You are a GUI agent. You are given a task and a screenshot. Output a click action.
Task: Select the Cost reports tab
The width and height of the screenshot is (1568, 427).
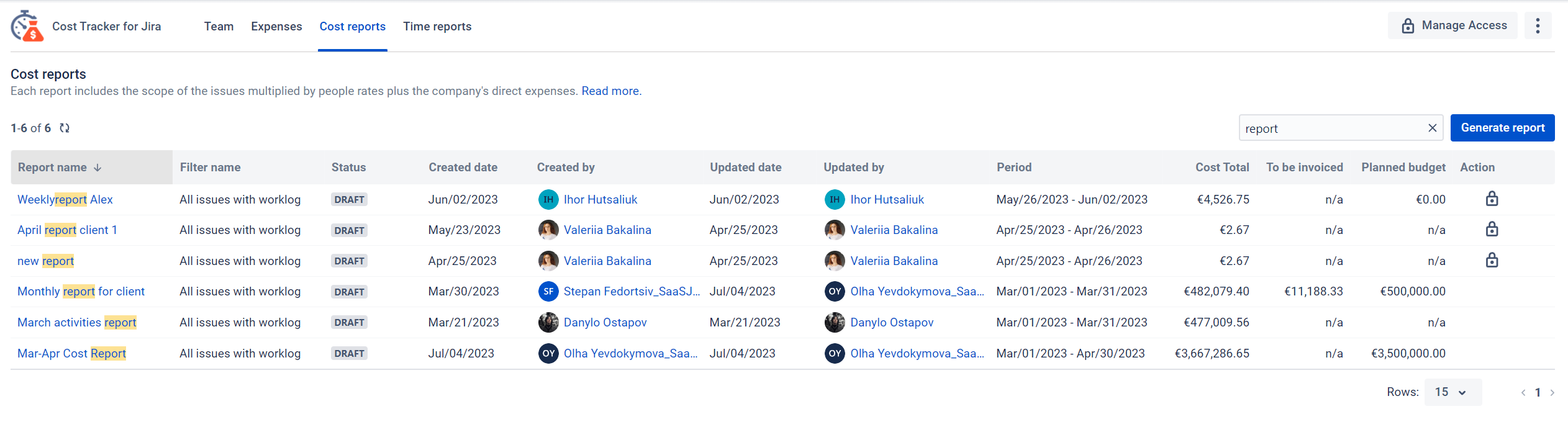[x=353, y=26]
